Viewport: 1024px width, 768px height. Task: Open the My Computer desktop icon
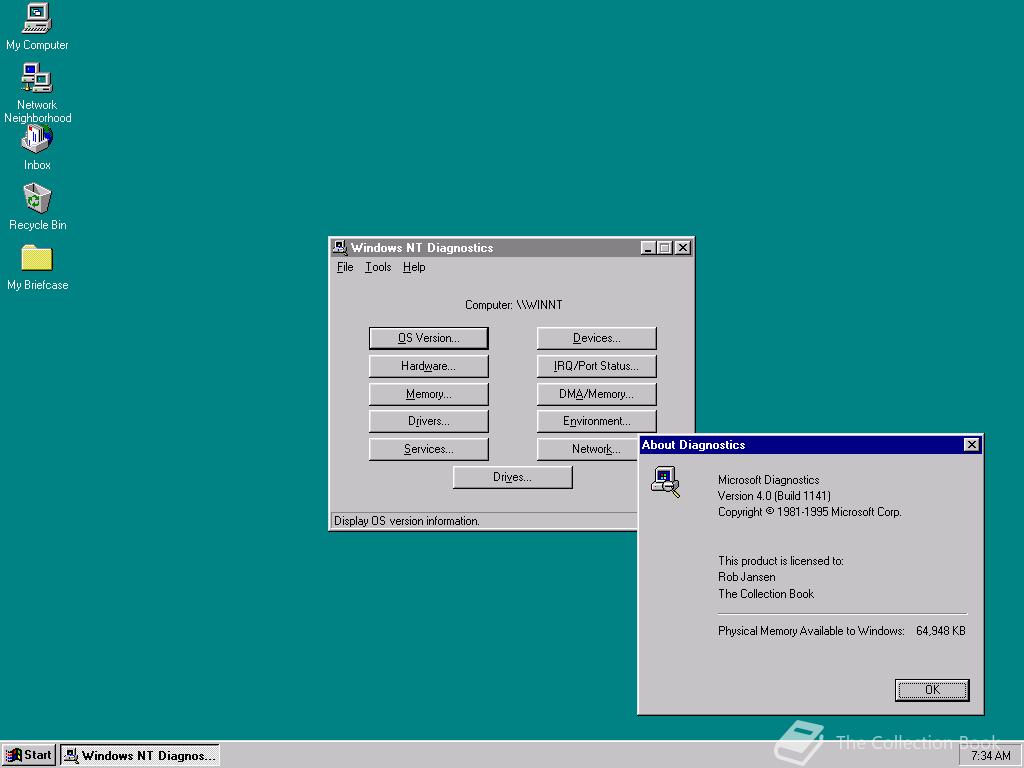point(37,26)
